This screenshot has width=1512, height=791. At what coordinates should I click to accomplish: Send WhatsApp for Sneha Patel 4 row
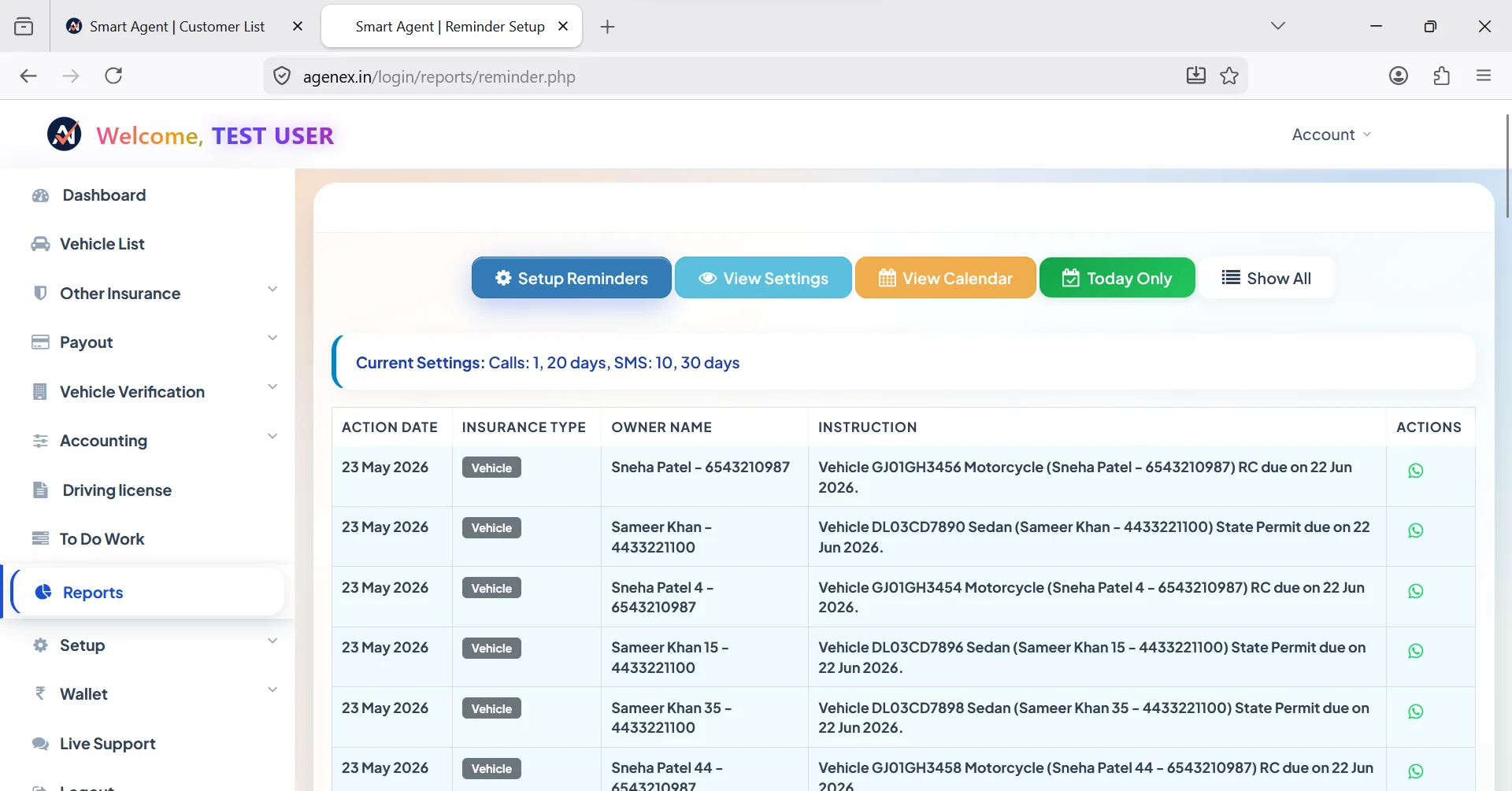point(1415,591)
